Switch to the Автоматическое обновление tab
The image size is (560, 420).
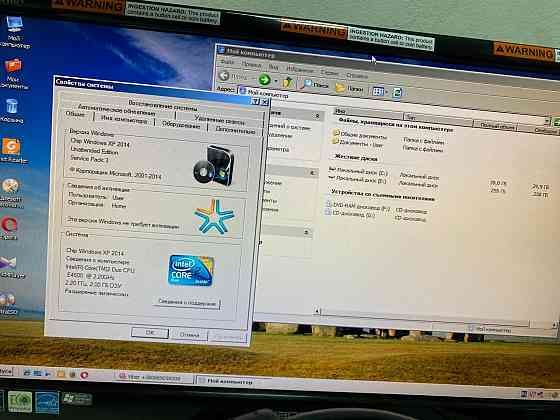click(116, 109)
